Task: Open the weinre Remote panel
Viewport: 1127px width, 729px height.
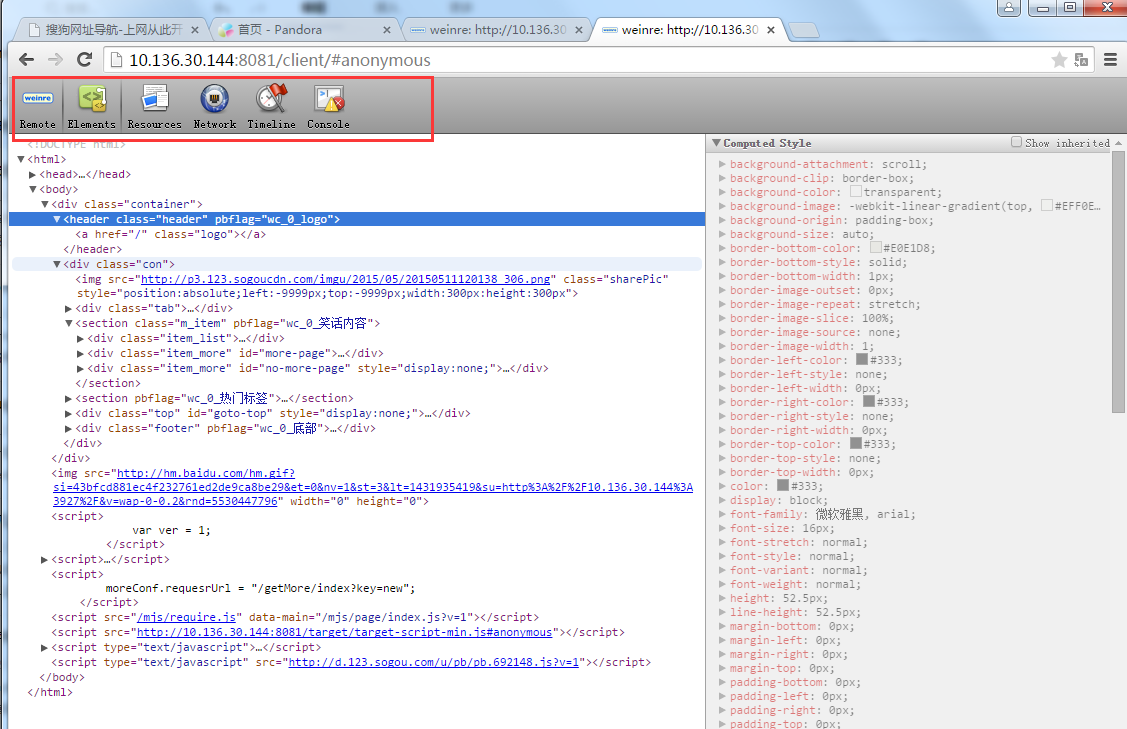Action: pos(37,106)
